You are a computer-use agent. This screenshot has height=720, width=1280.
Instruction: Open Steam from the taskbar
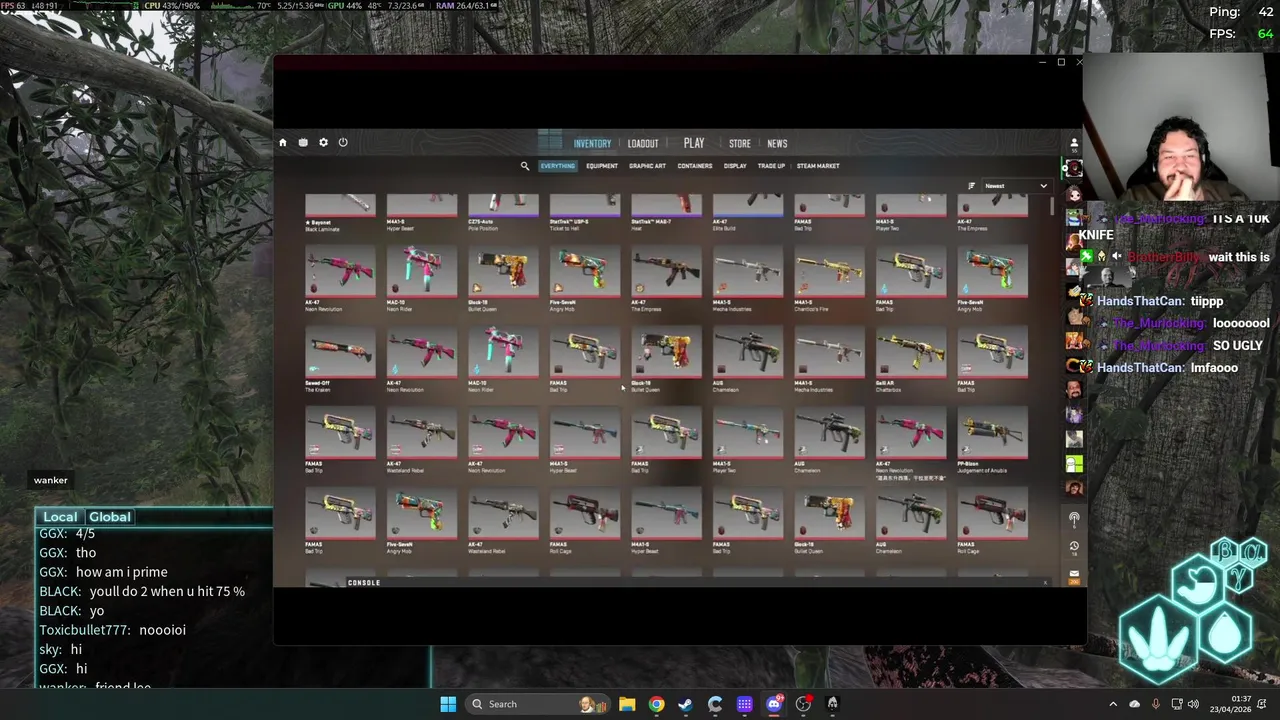(x=685, y=704)
